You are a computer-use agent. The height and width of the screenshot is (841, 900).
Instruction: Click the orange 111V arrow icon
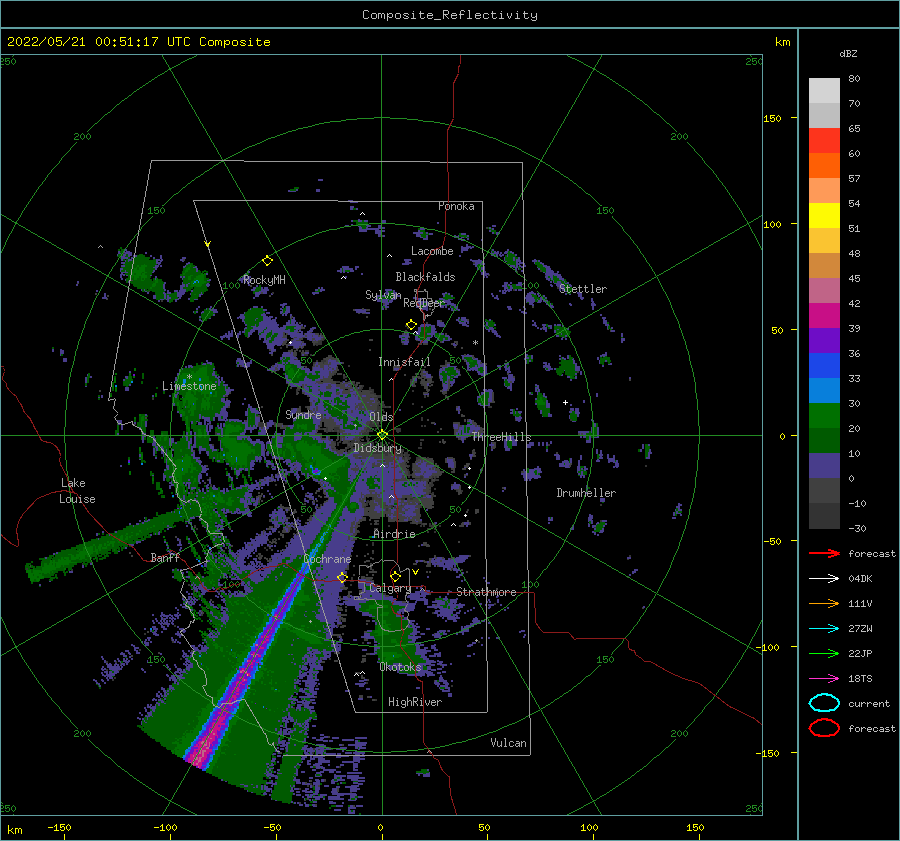(824, 603)
